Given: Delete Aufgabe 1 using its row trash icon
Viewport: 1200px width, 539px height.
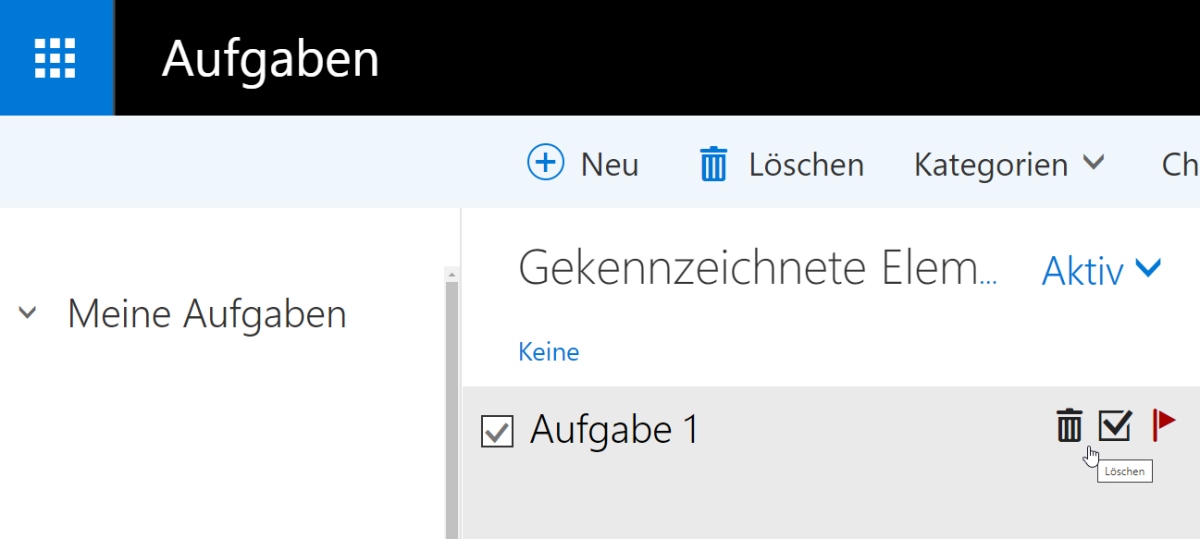Looking at the screenshot, I should point(1069,426).
